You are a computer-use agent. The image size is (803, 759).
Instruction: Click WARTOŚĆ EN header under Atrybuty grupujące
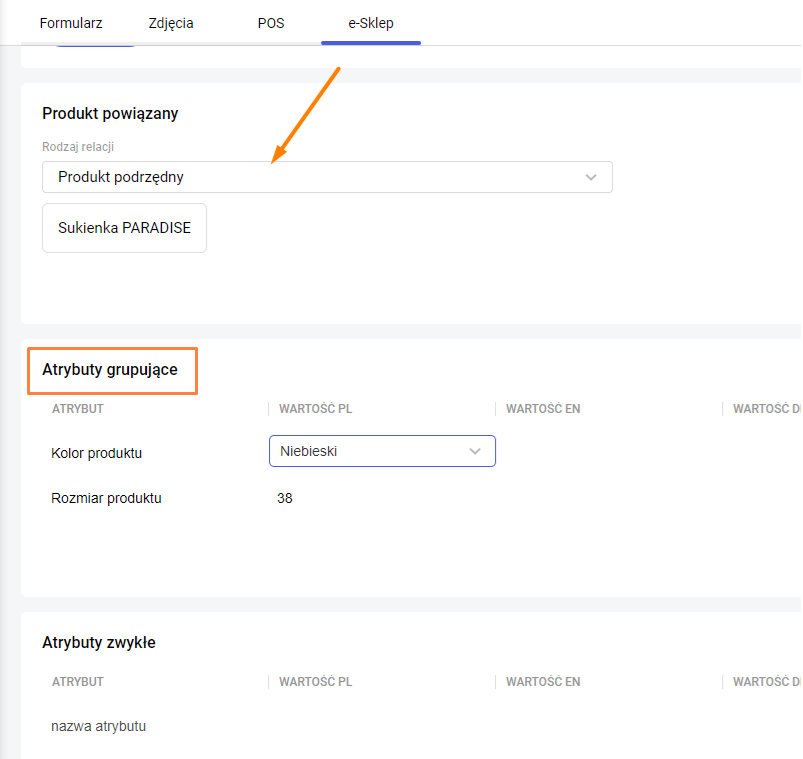543,409
